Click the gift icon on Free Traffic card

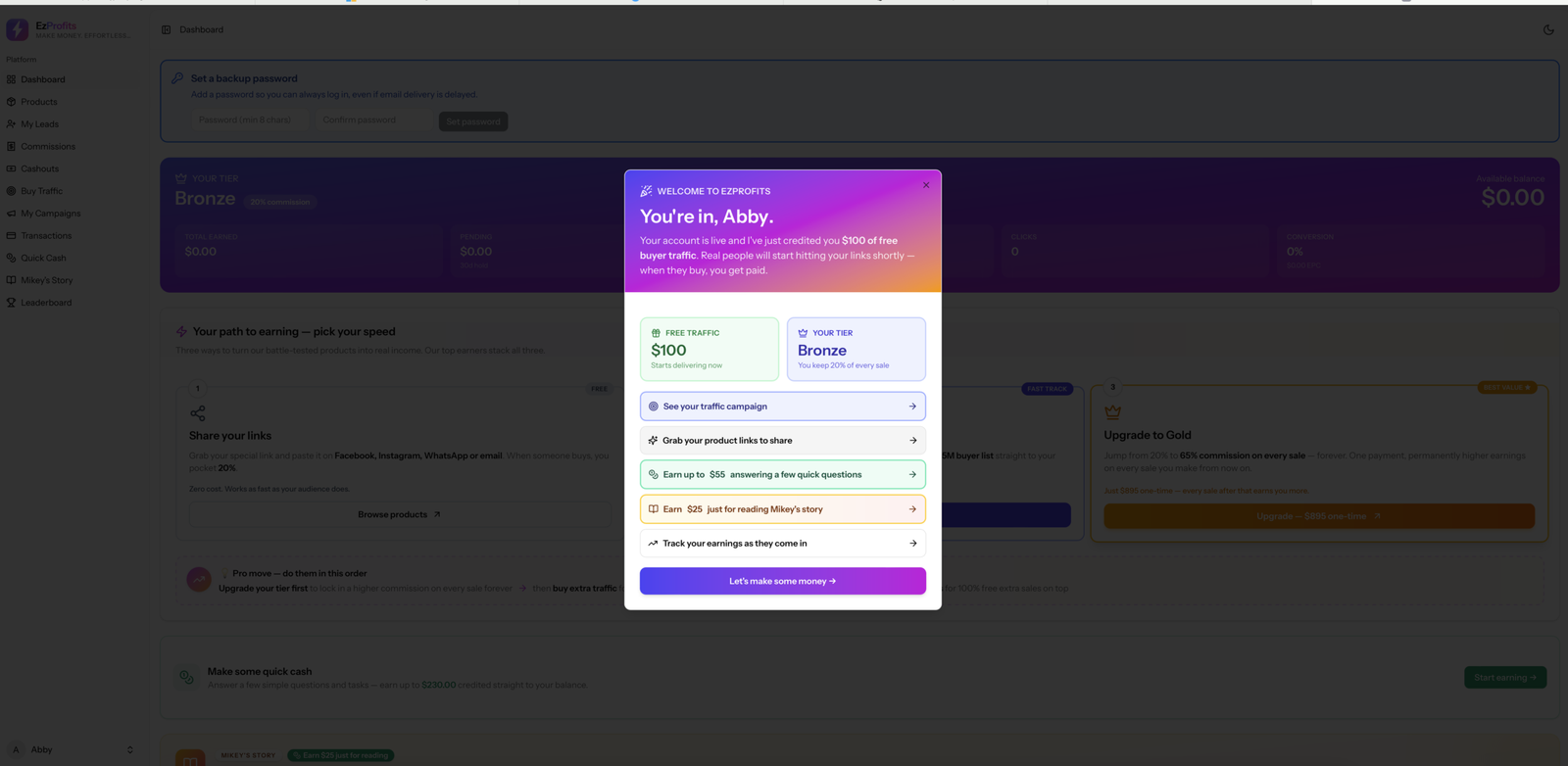tap(656, 333)
